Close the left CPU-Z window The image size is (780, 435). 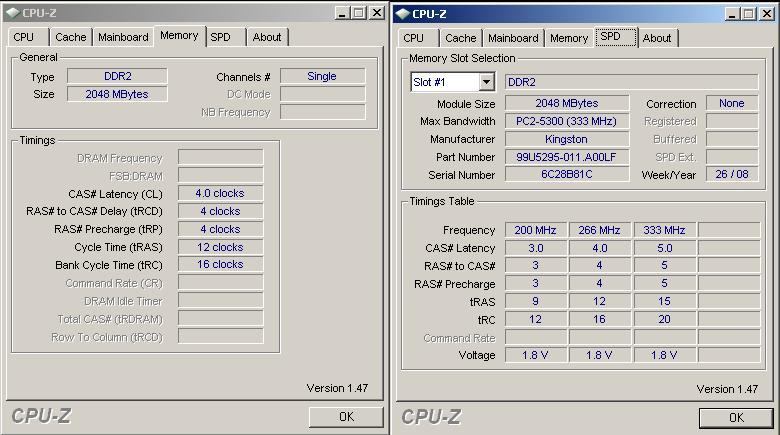pos(377,13)
